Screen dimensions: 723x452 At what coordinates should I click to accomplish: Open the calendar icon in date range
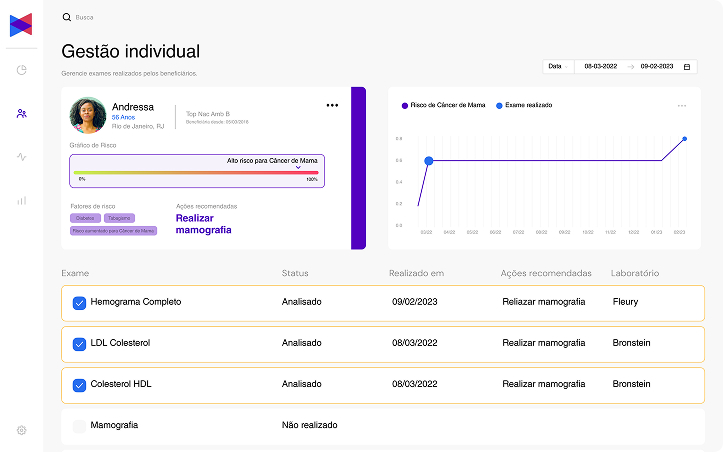[687, 66]
